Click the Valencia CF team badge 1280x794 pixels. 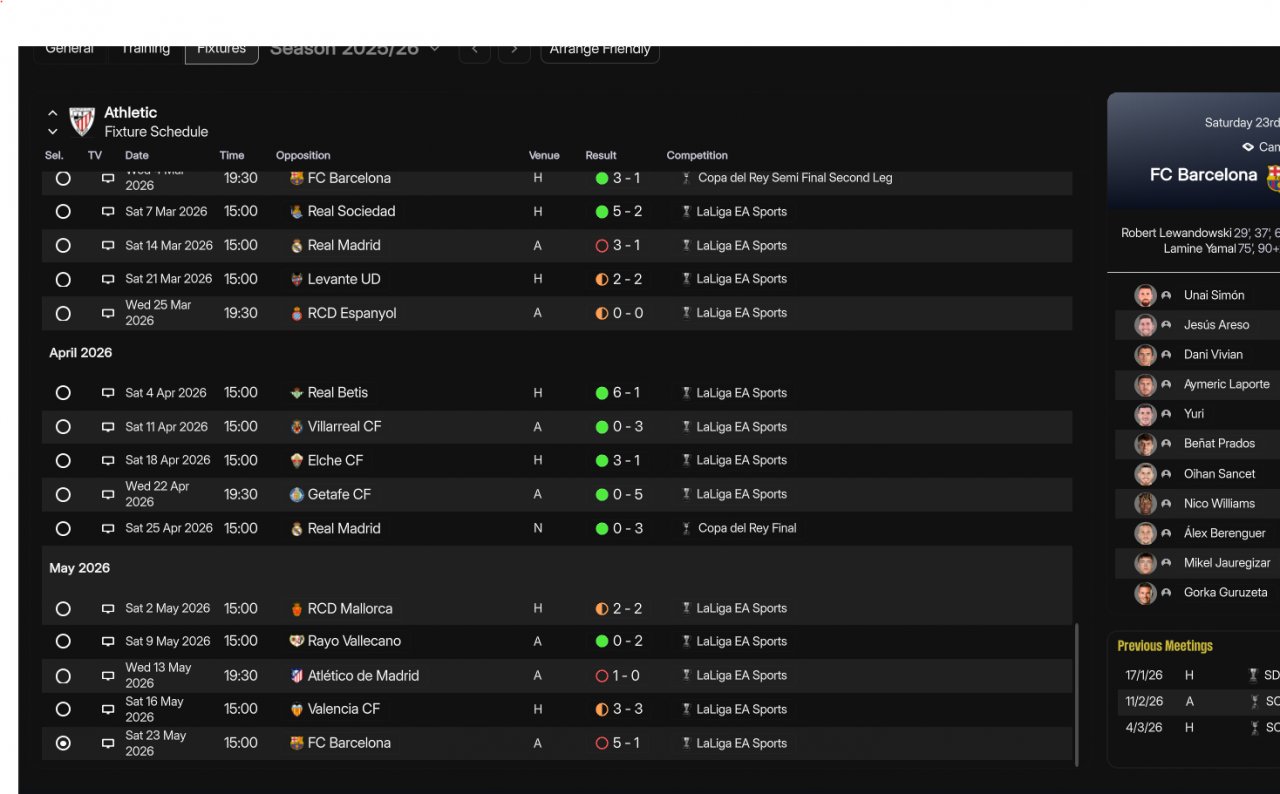coord(297,710)
